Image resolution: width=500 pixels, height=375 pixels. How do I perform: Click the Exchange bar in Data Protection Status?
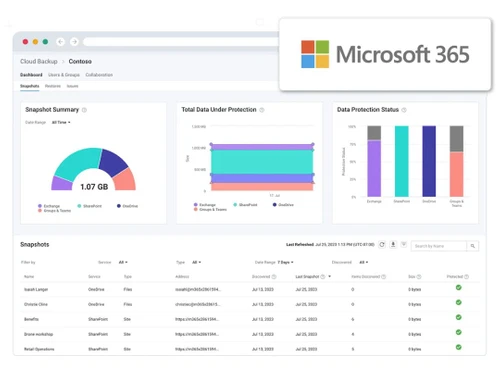374,168
